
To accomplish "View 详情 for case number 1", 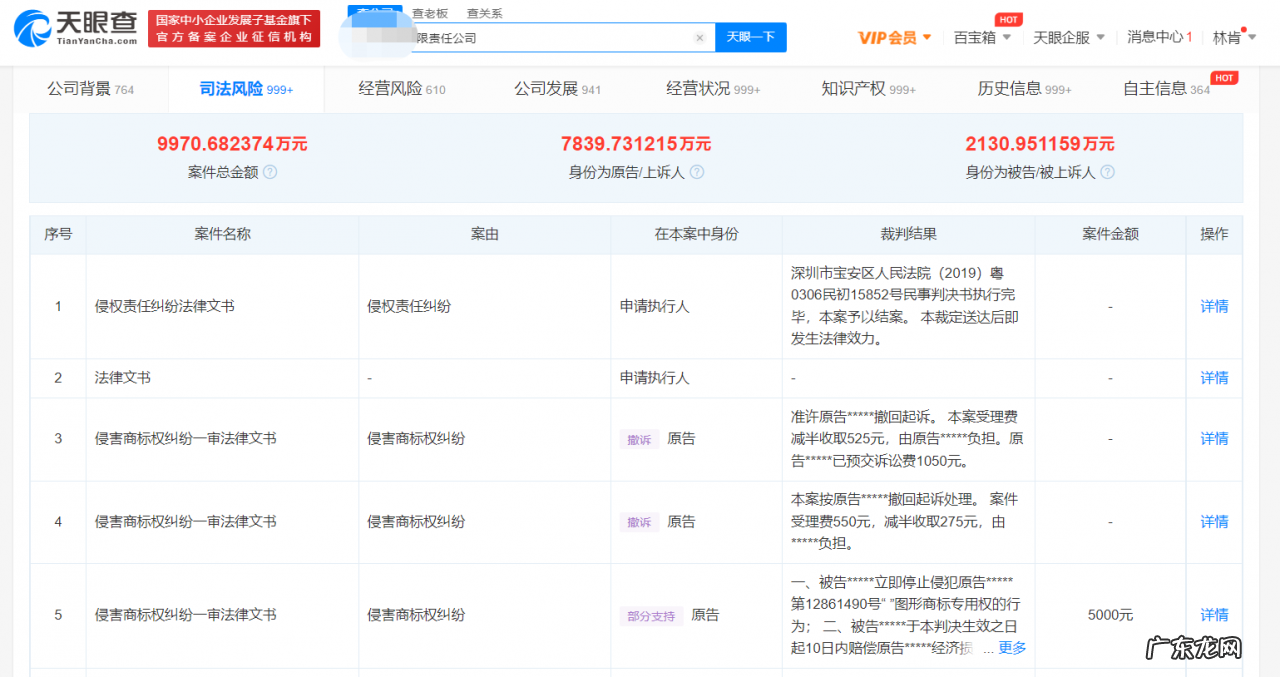I will 1214,306.
